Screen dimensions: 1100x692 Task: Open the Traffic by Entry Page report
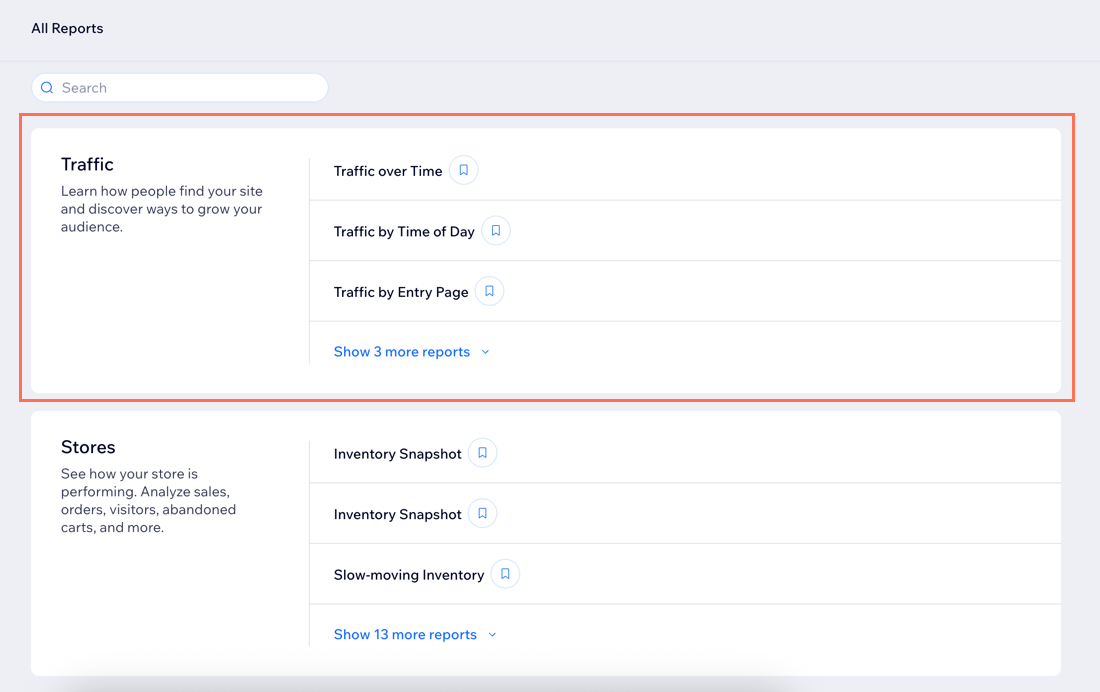click(401, 292)
